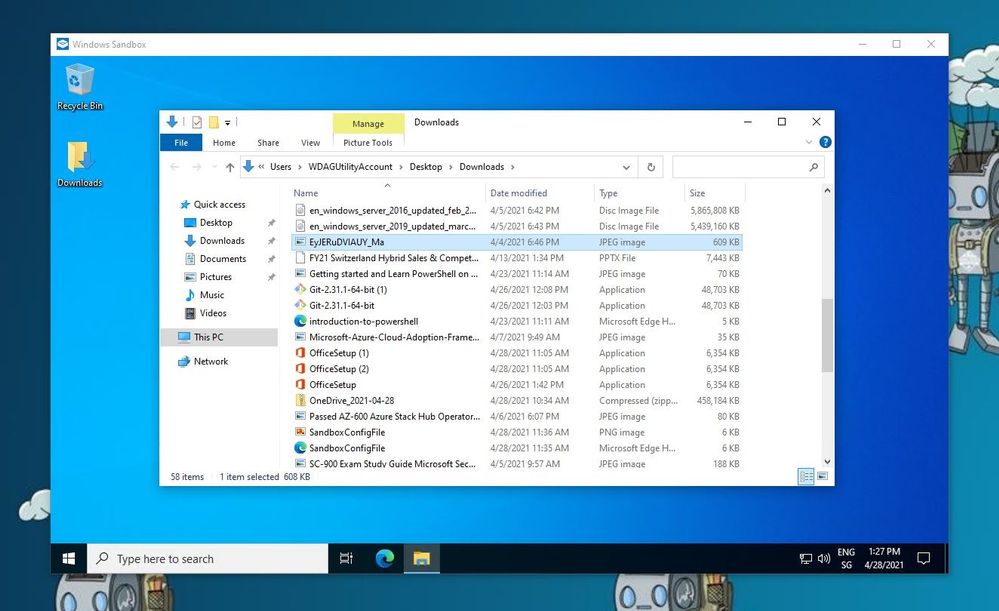This screenshot has width=999, height=611.
Task: Open the Downloads folder icon on desktop
Action: (x=80, y=164)
